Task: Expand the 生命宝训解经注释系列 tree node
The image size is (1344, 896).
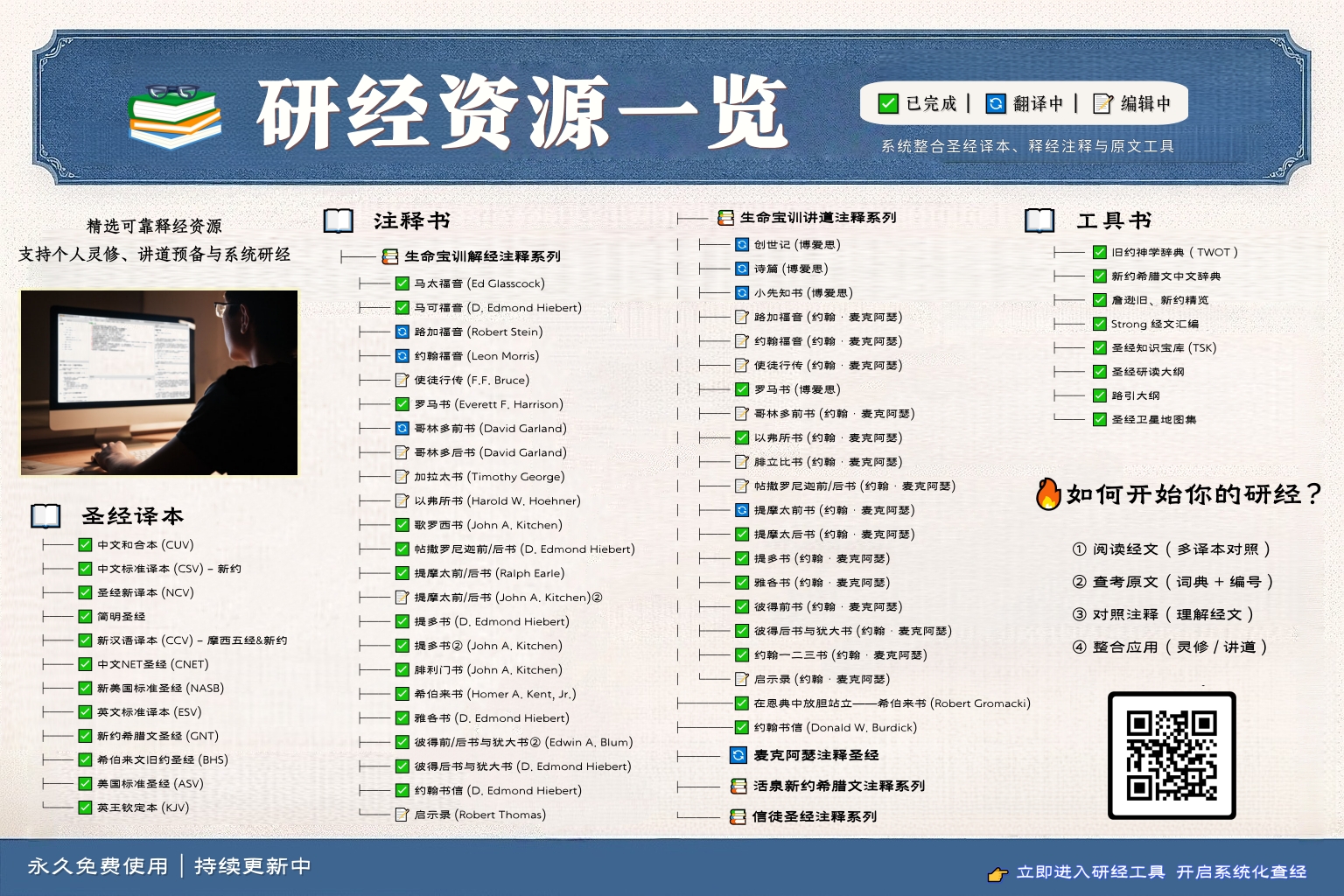Action: tap(390, 256)
